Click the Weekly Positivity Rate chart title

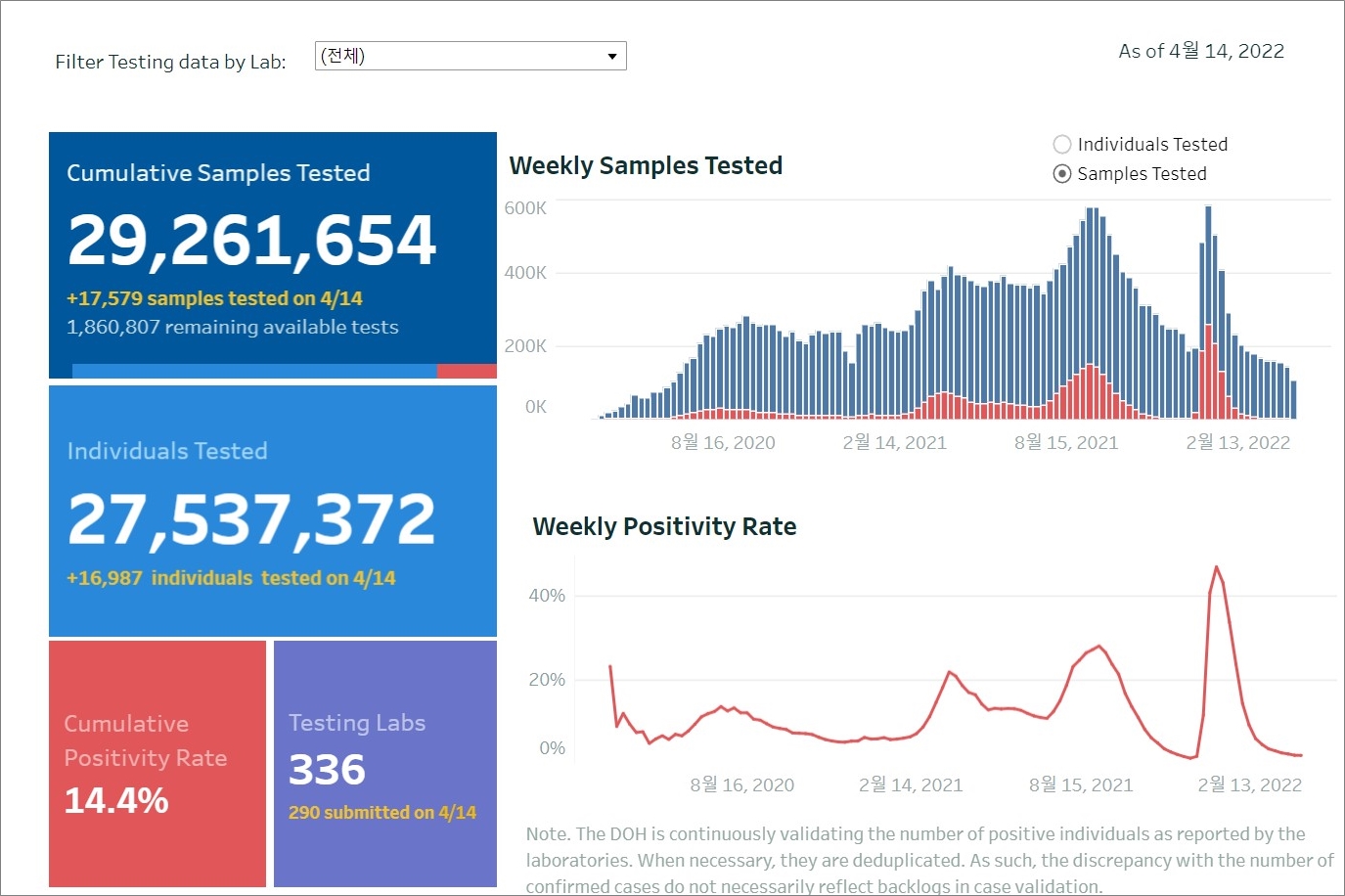(664, 526)
